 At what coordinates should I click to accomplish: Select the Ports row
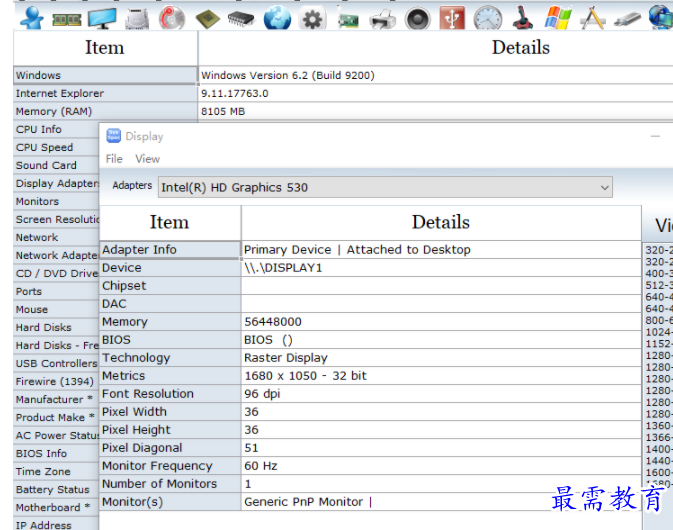(x=56, y=291)
